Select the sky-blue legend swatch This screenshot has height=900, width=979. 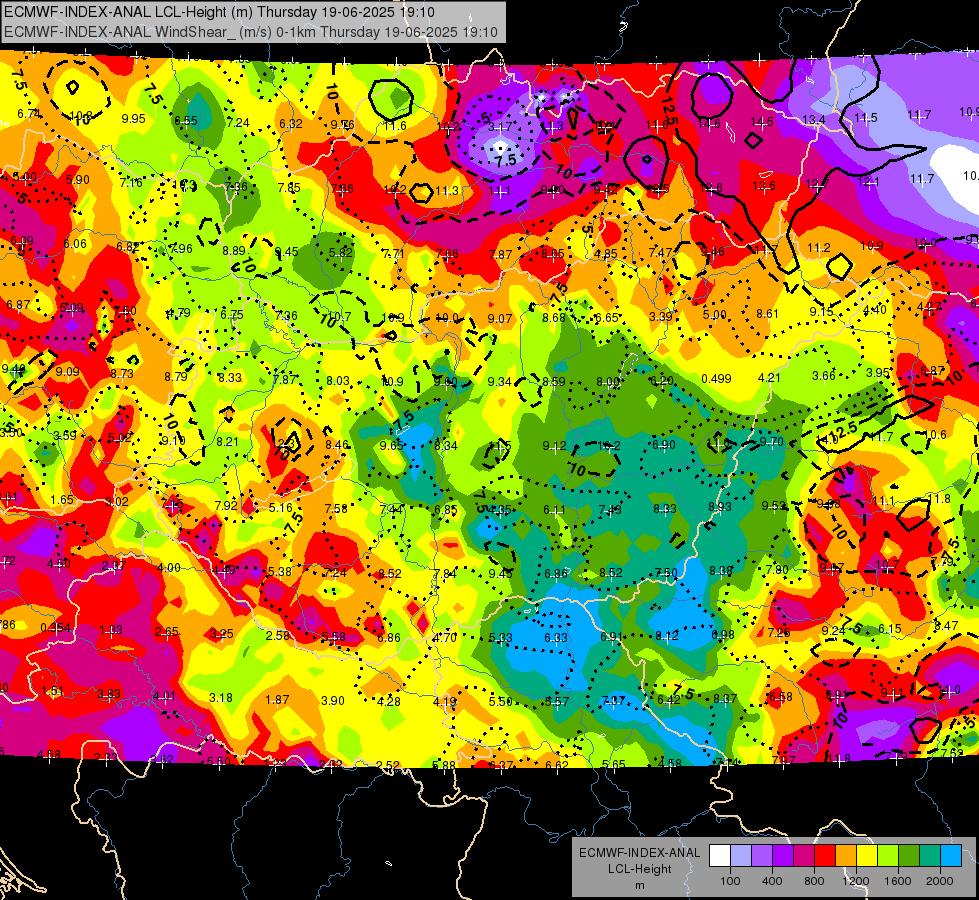click(951, 856)
